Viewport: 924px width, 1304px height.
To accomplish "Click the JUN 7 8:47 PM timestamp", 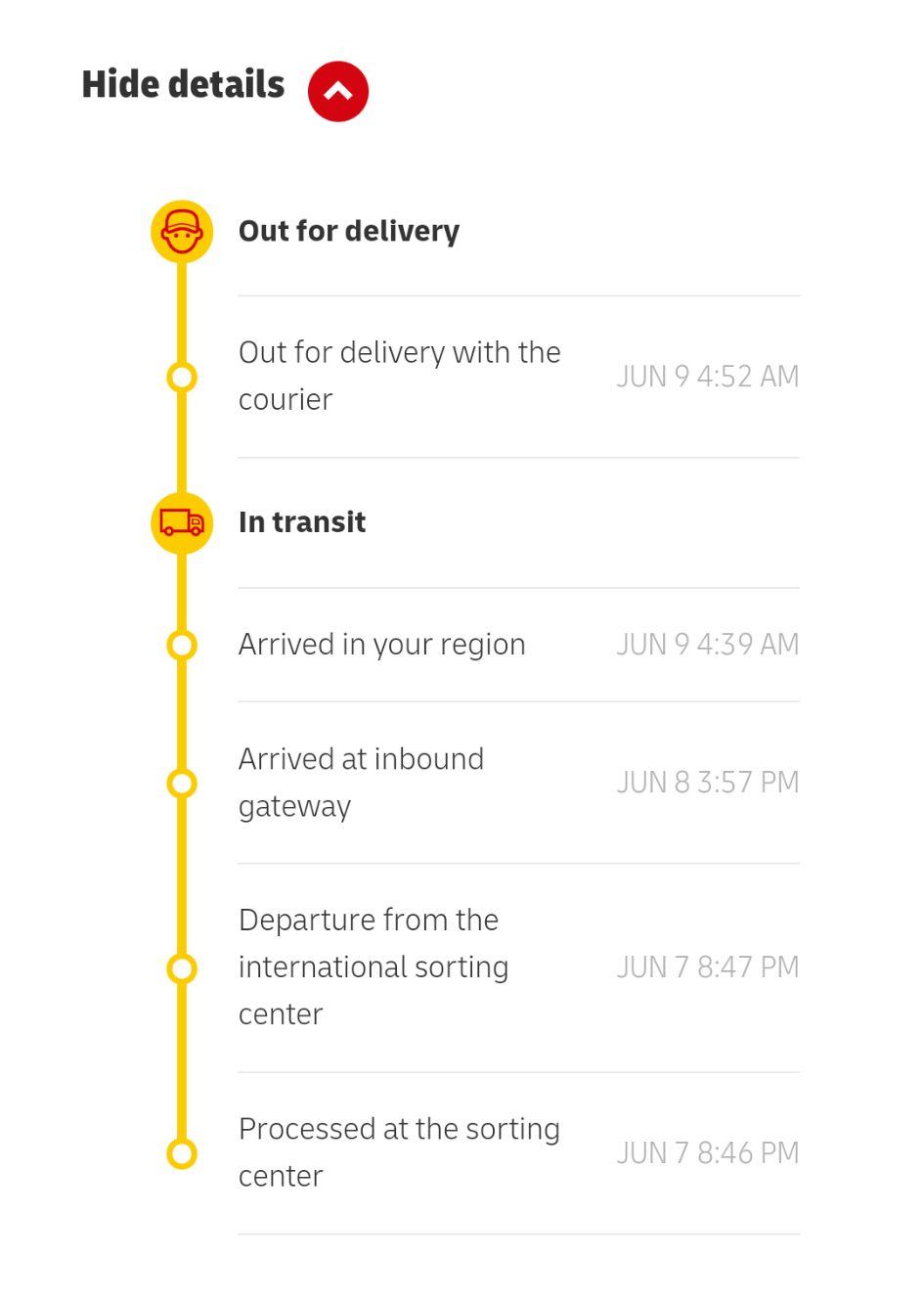I will pos(708,967).
